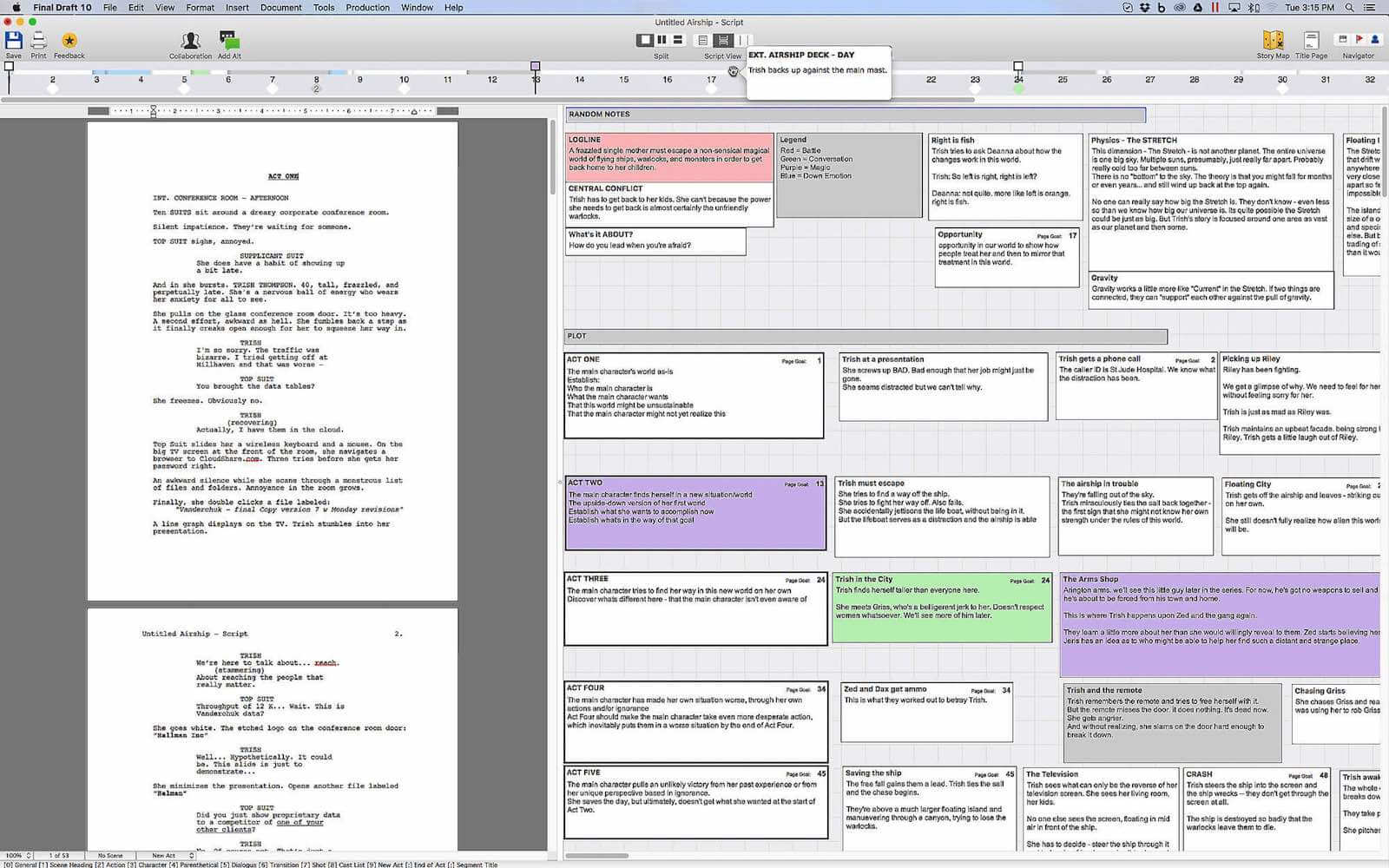Open the Wi-Fi menu bar icon
The height and width of the screenshot is (868, 1389).
coord(1271,7)
